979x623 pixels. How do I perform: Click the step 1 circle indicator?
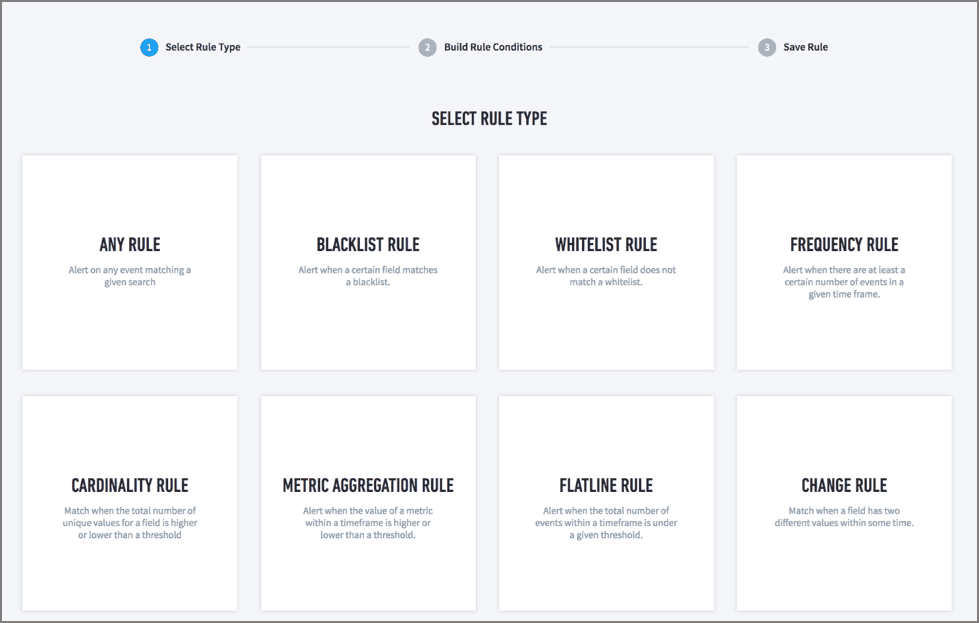pos(149,47)
